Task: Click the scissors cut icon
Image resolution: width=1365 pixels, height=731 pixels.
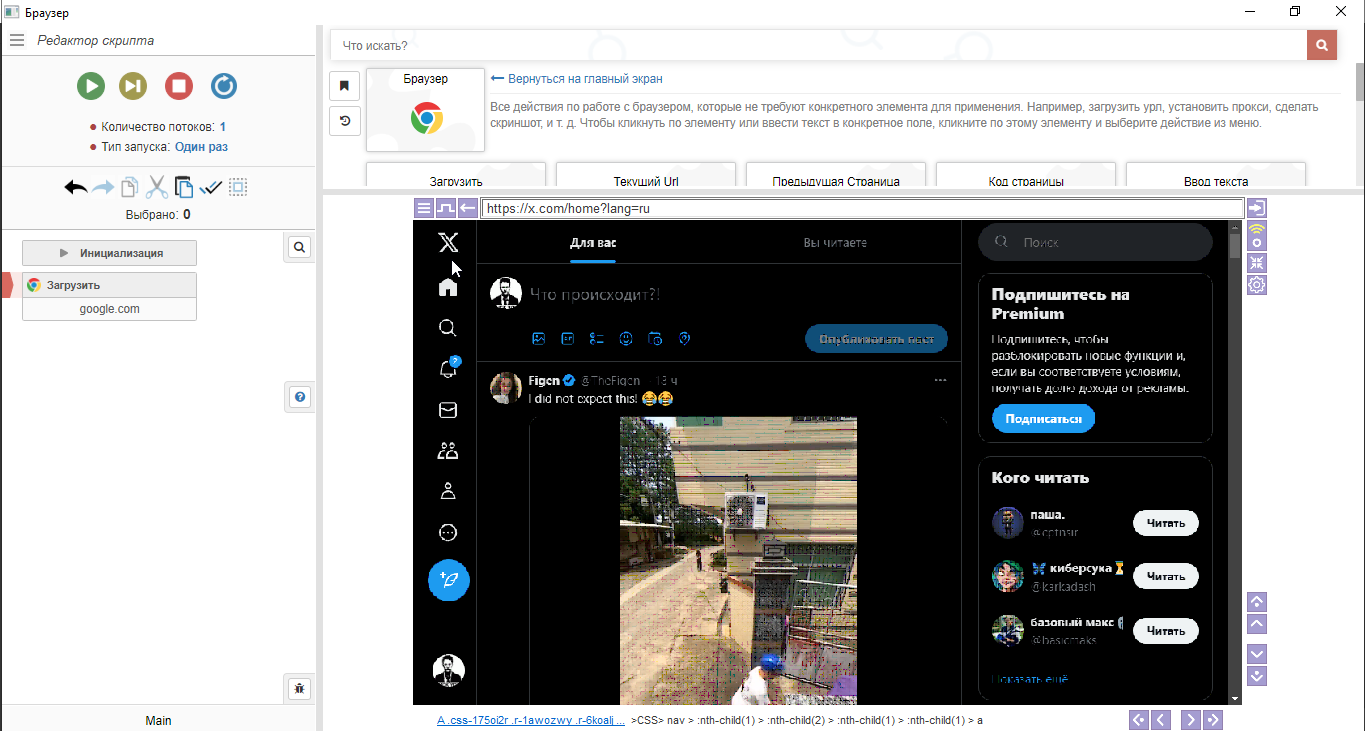Action: pyautogui.click(x=157, y=187)
